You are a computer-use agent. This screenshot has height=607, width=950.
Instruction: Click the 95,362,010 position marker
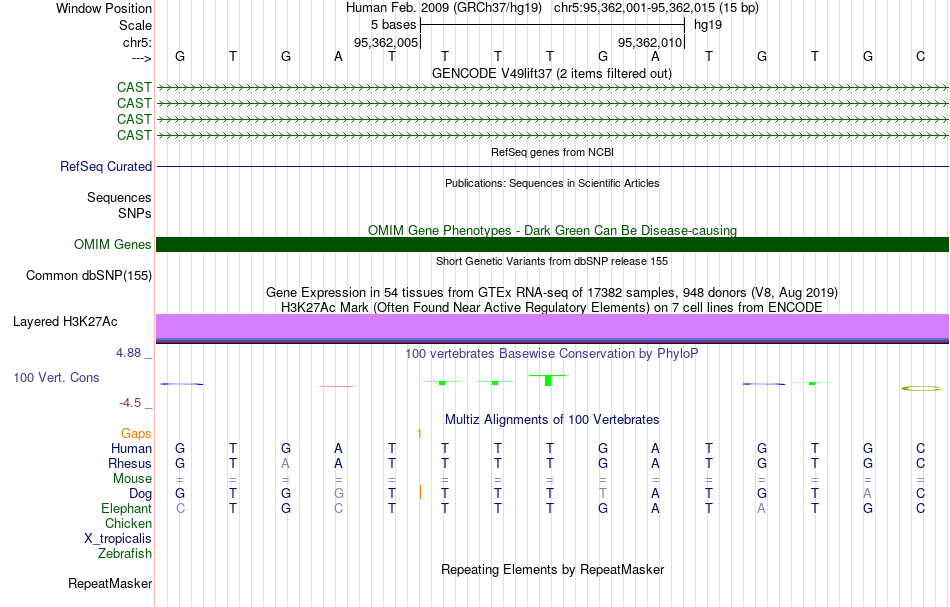(x=650, y=42)
